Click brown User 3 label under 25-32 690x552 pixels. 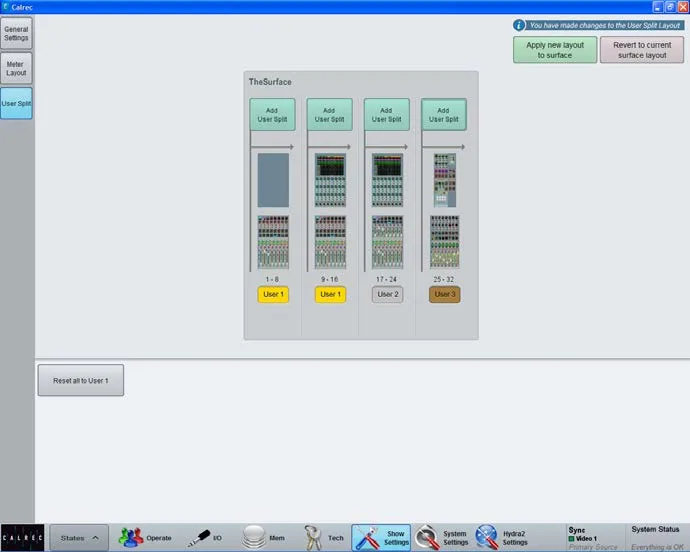[x=445, y=294]
